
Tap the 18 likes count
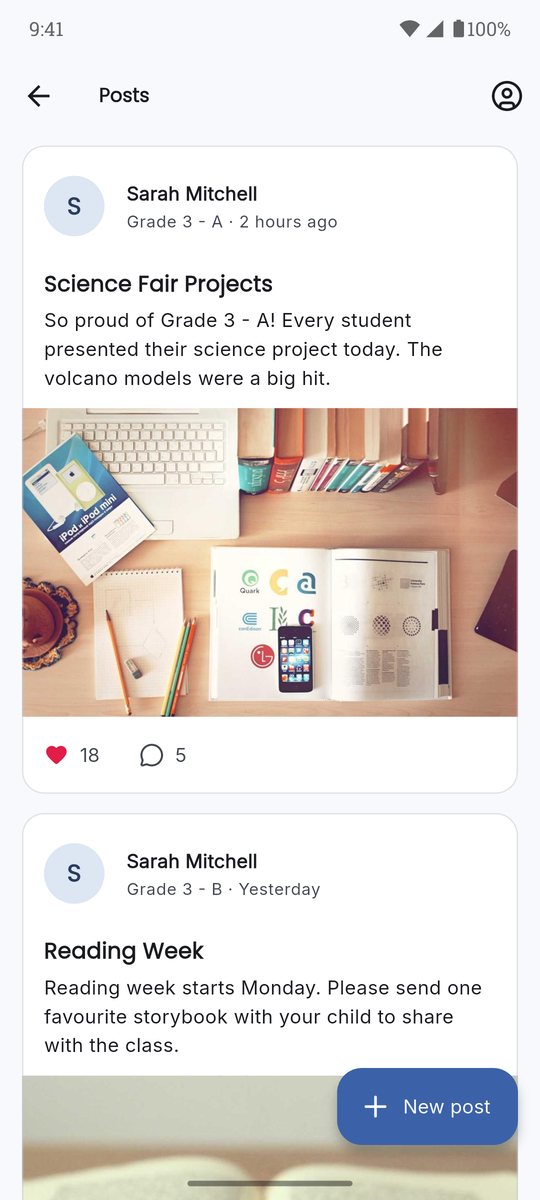(89, 755)
